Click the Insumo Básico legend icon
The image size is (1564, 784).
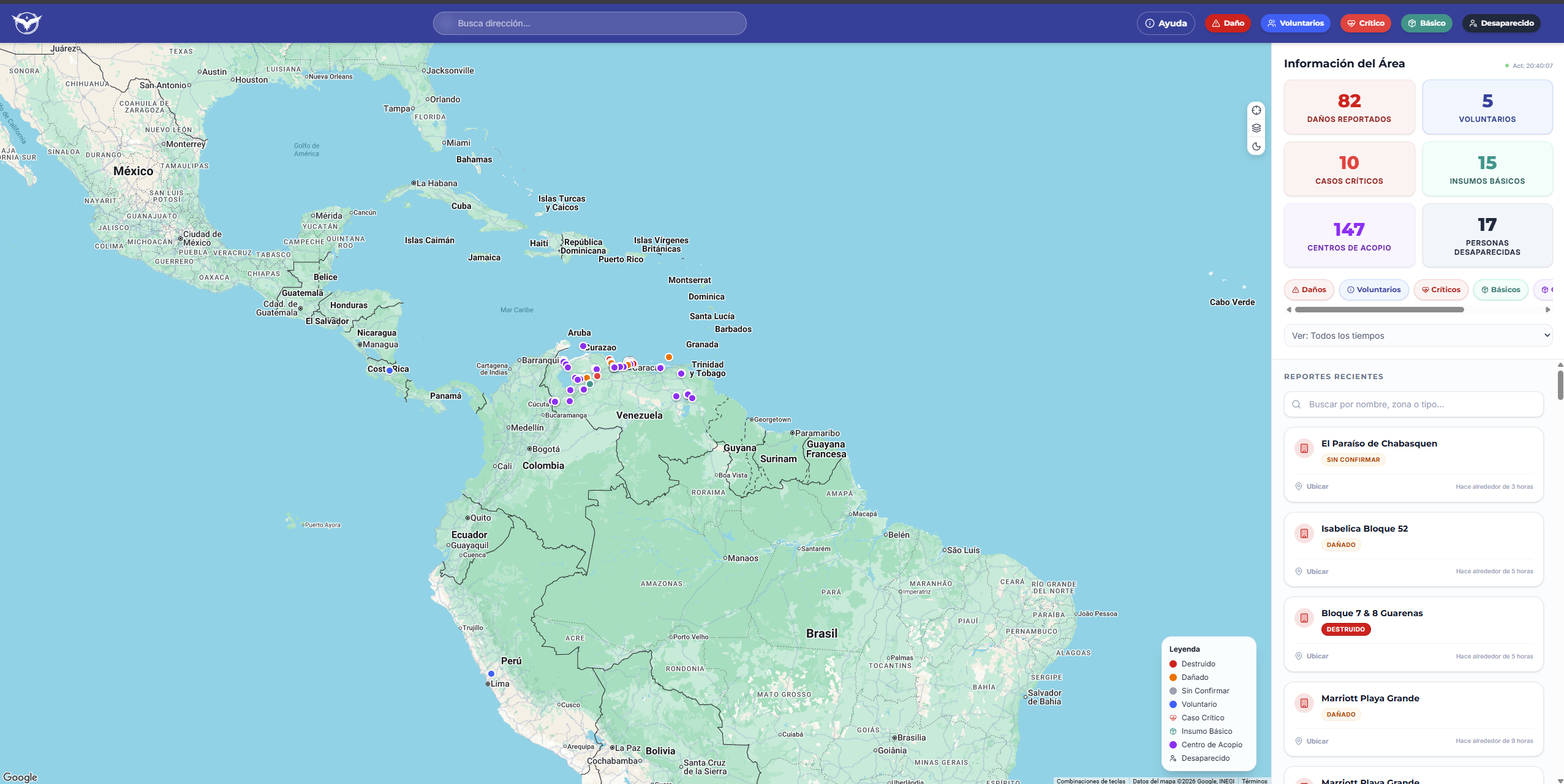pyautogui.click(x=1173, y=731)
